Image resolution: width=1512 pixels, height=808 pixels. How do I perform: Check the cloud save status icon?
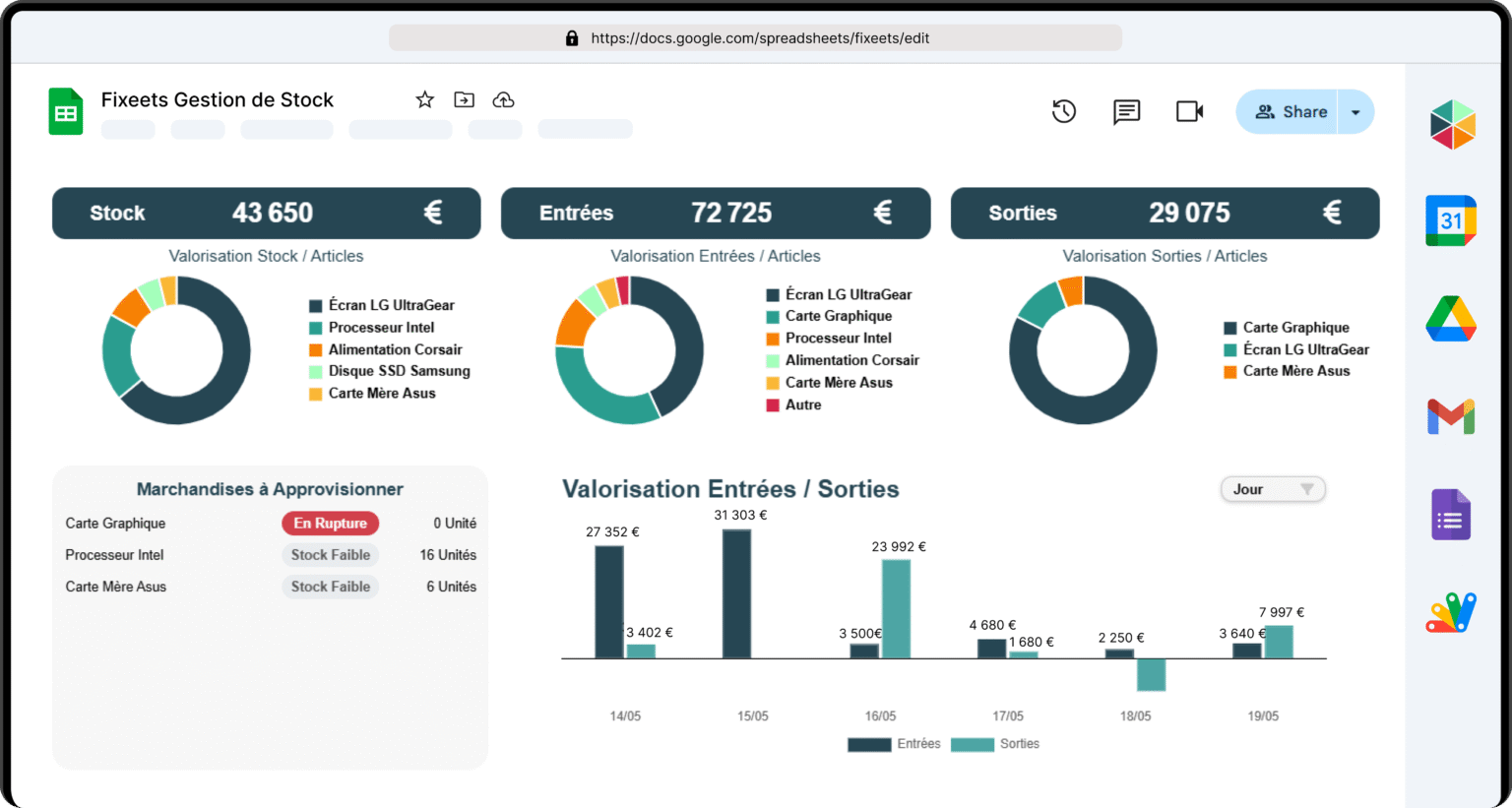503,99
